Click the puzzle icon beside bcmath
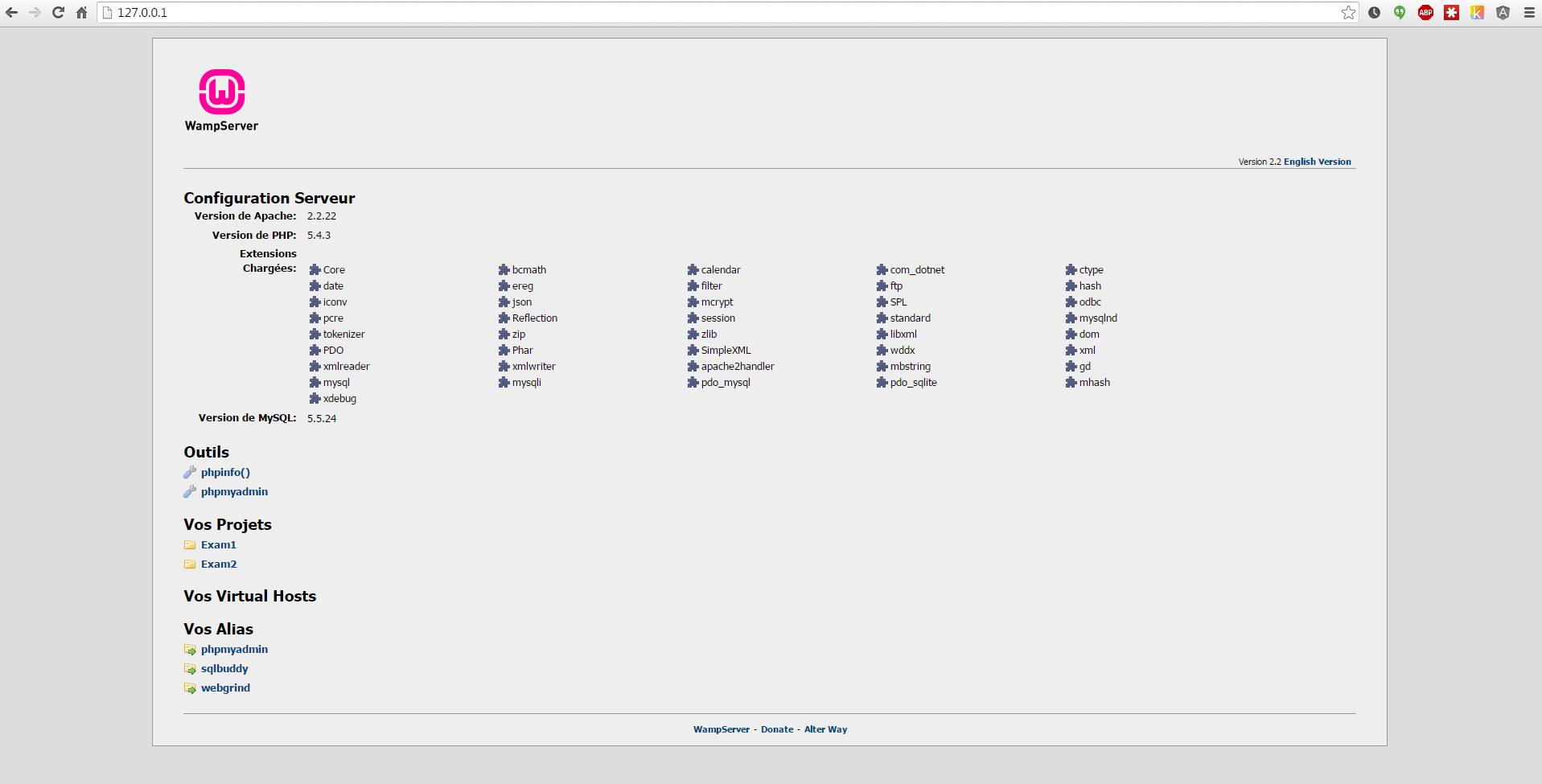The image size is (1542, 784). click(504, 270)
